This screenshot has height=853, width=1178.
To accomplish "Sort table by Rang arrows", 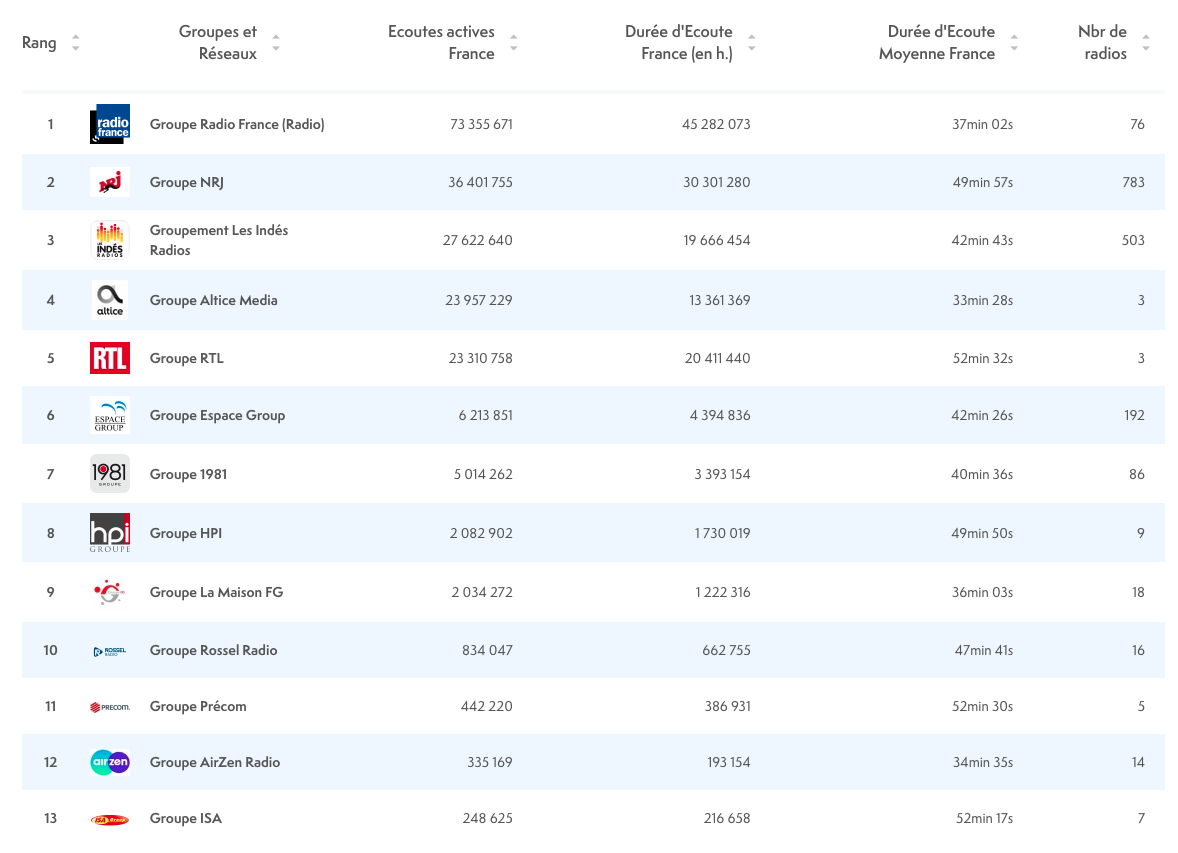I will 75,44.
